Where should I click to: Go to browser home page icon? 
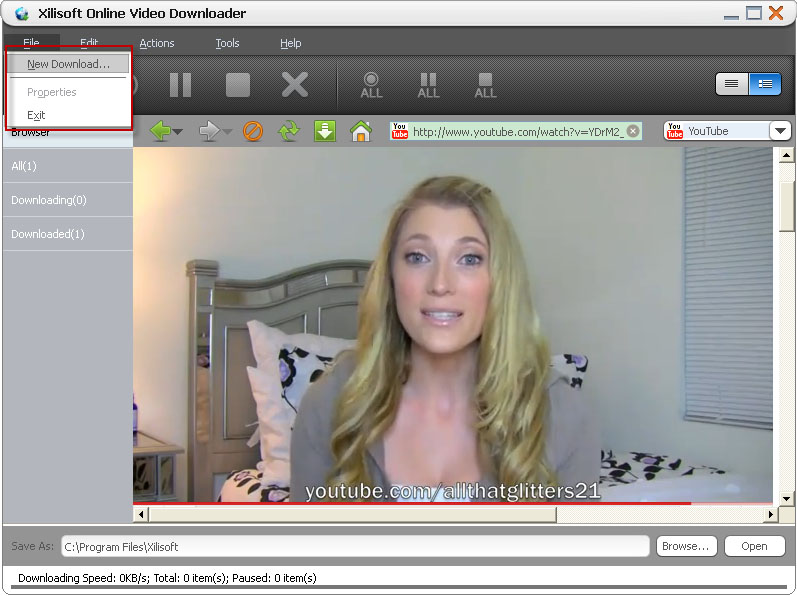(x=361, y=132)
